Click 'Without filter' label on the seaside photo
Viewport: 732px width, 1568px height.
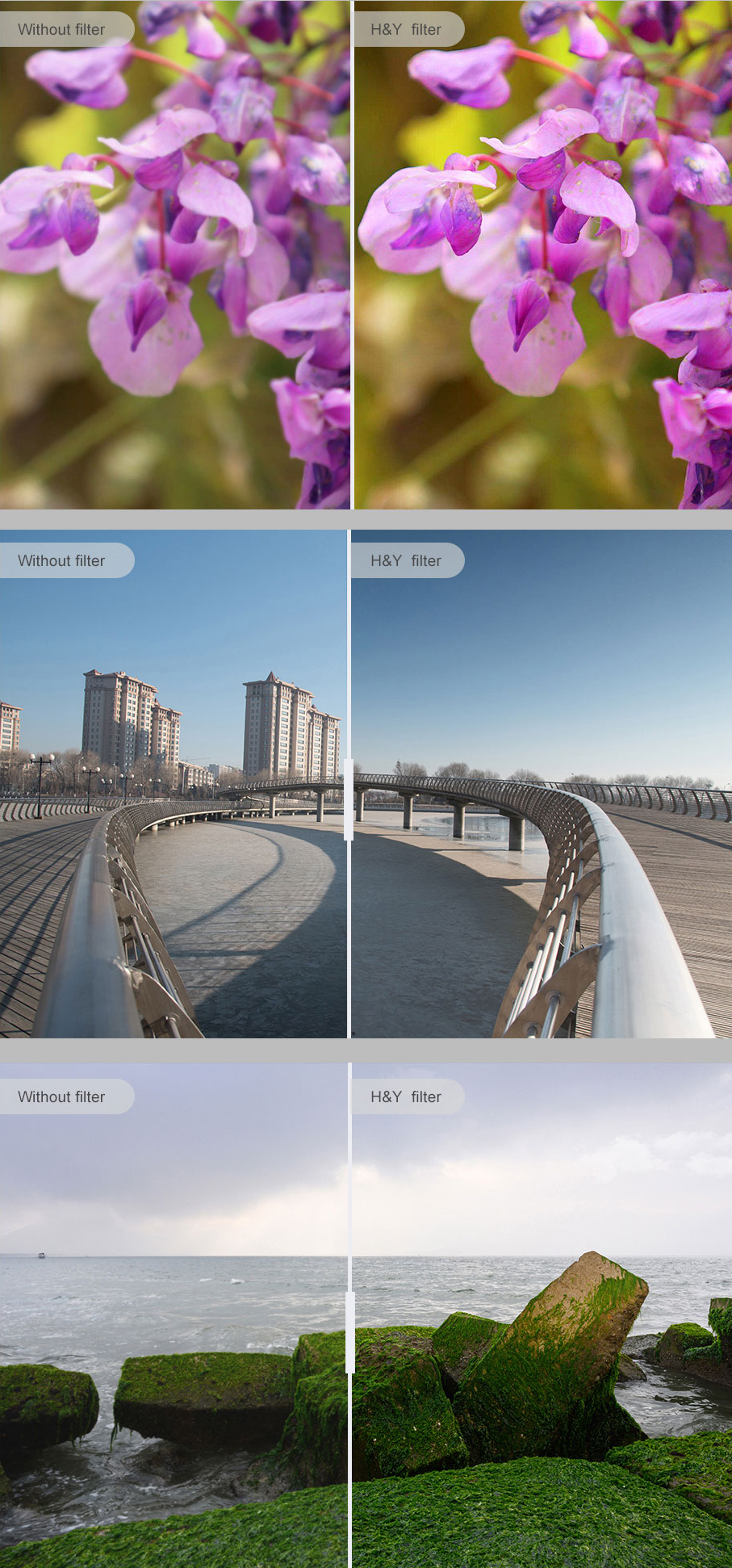pyautogui.click(x=62, y=1096)
